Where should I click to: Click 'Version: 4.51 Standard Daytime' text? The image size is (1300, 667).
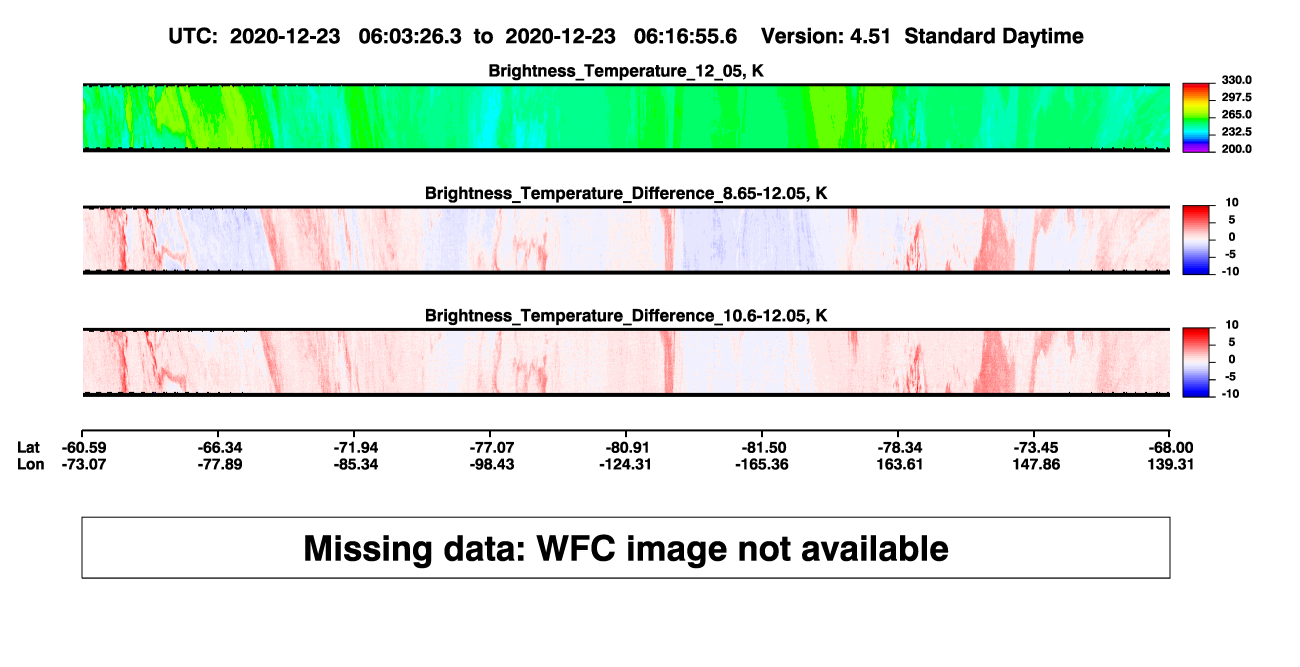(x=922, y=37)
